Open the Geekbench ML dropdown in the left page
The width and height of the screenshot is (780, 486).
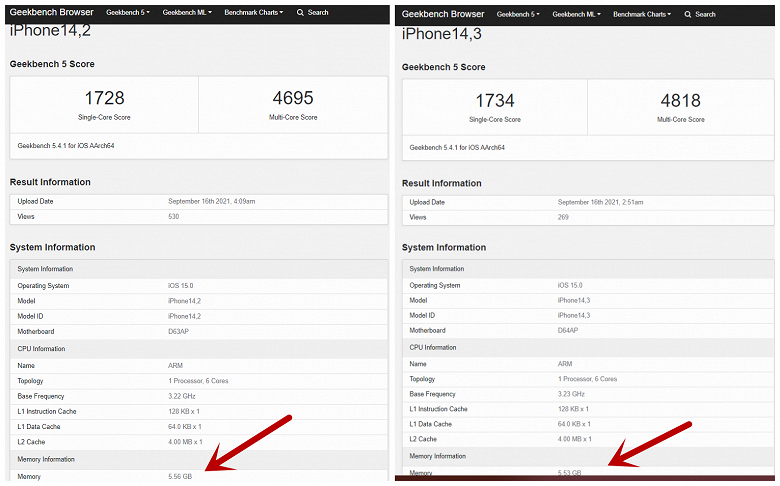pos(187,12)
